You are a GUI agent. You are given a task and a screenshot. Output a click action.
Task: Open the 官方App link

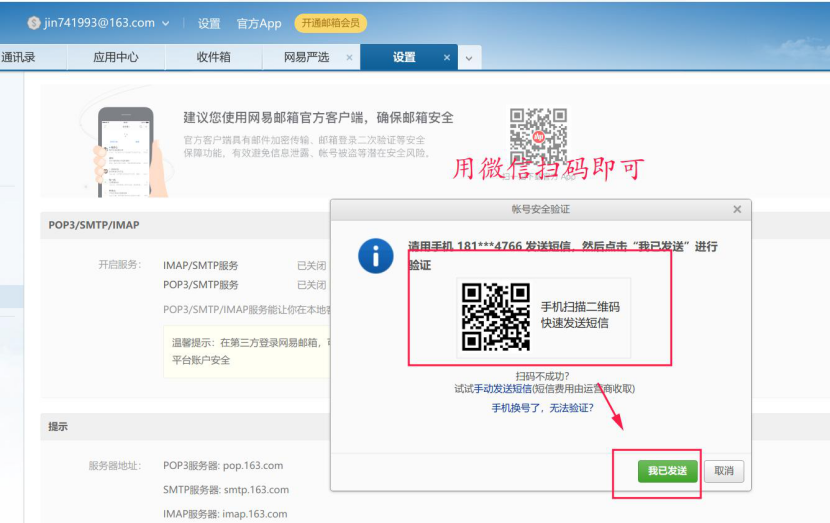[x=259, y=23]
